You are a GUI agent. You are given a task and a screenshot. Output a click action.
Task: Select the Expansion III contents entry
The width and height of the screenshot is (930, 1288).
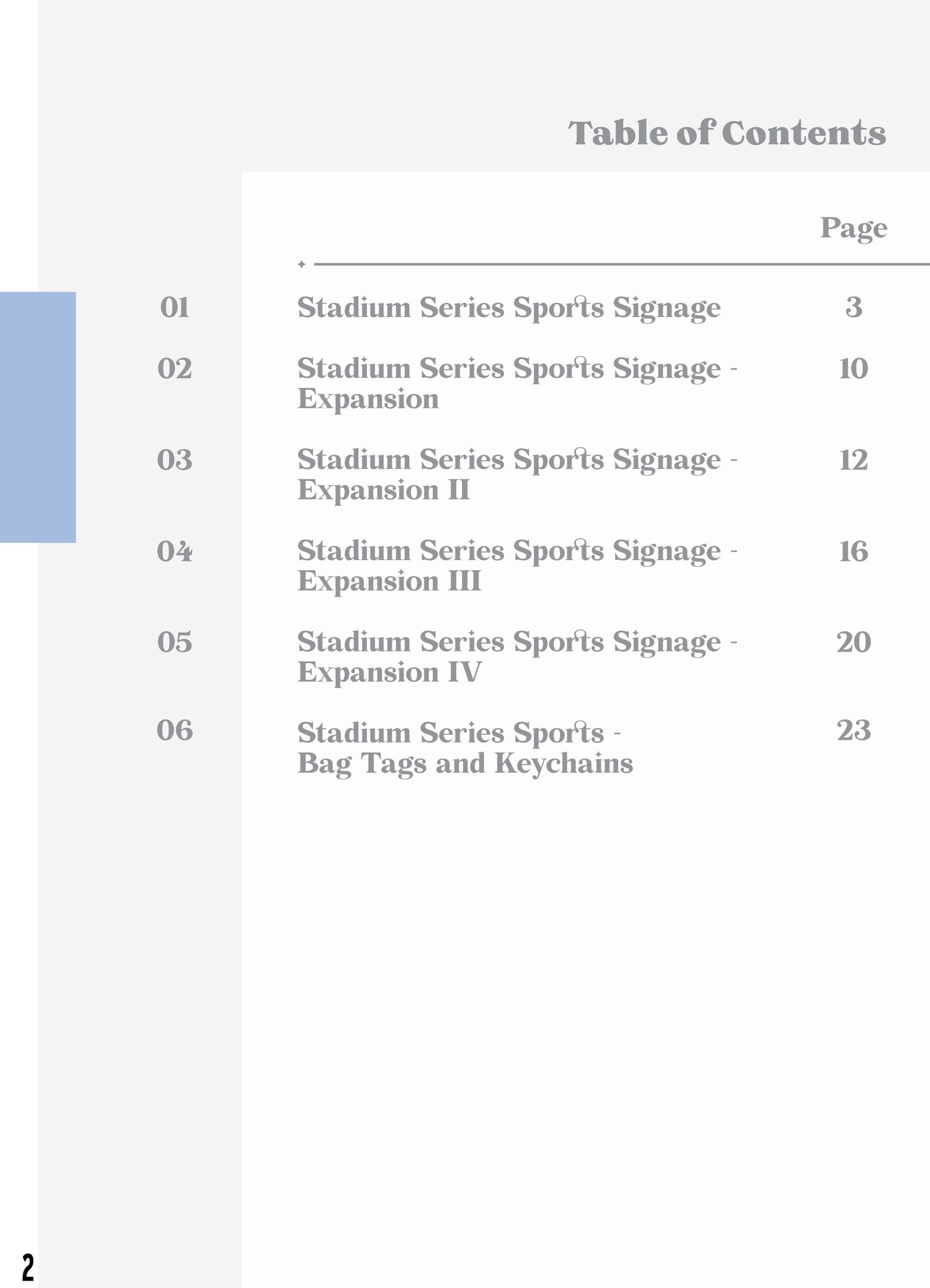[517, 565]
